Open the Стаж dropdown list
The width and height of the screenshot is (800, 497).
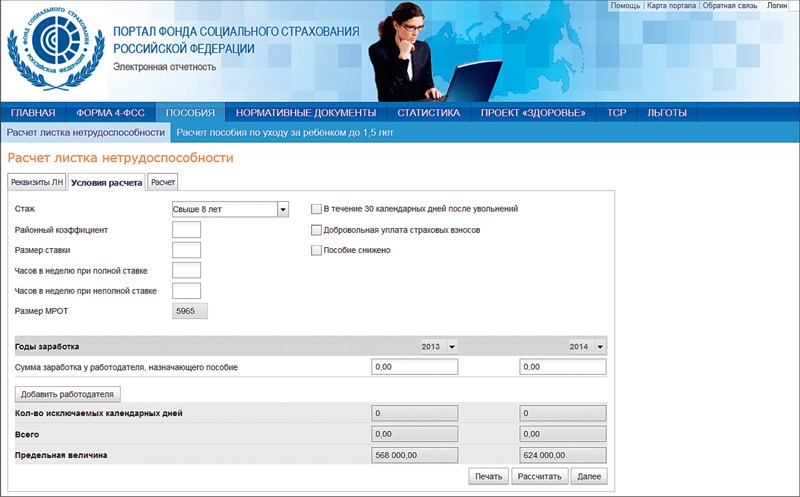283,209
